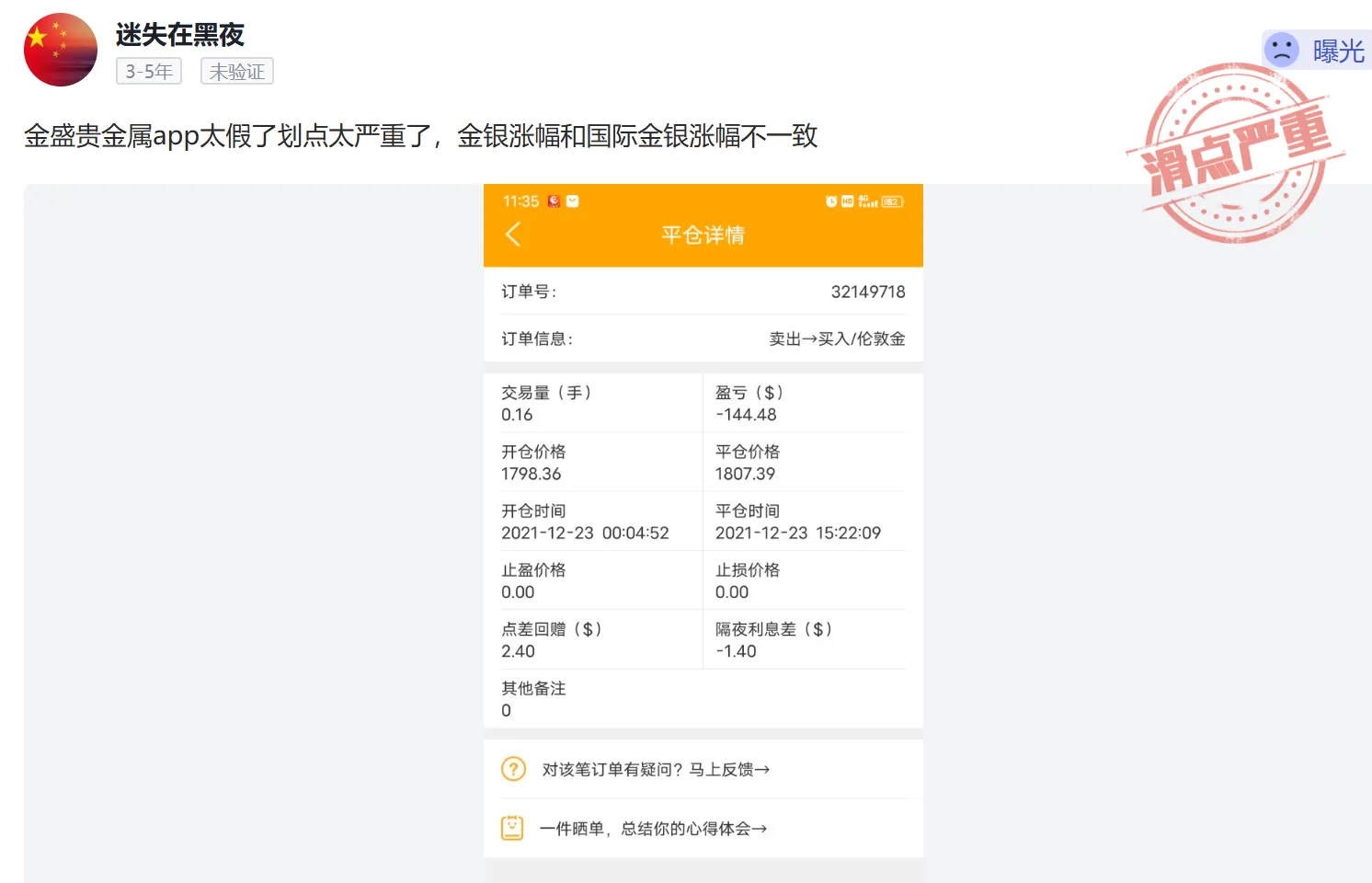Click the opening price 1798.36
The image size is (1372, 883).
(531, 474)
